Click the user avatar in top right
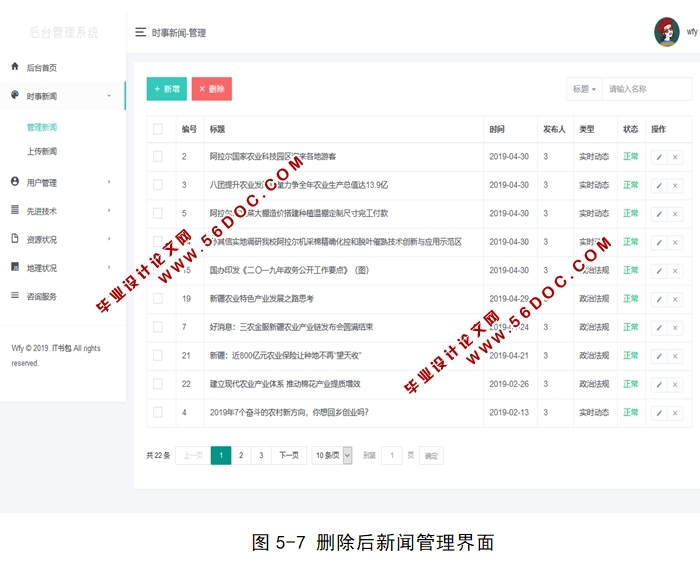The width and height of the screenshot is (700, 565). 666,32
